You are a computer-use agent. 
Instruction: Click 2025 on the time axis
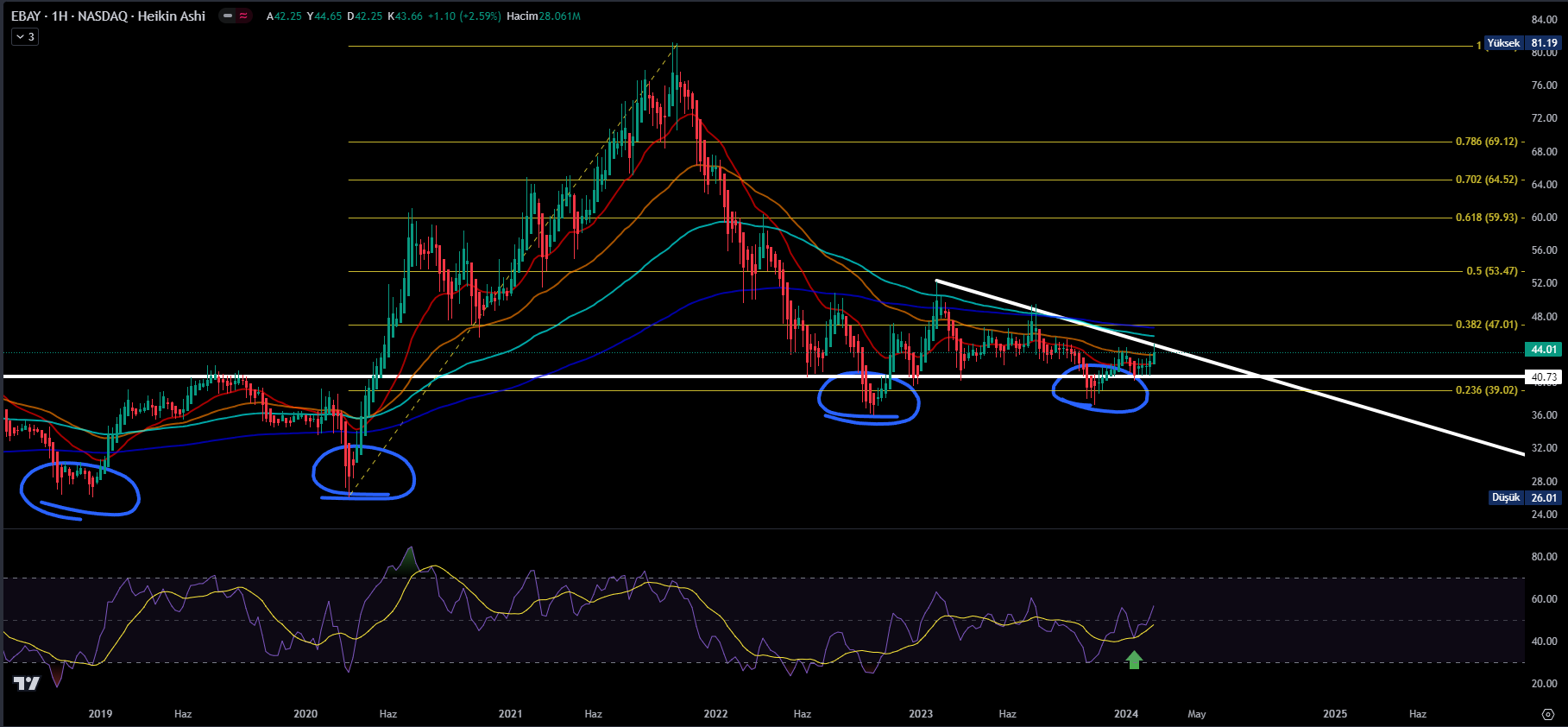click(1335, 714)
